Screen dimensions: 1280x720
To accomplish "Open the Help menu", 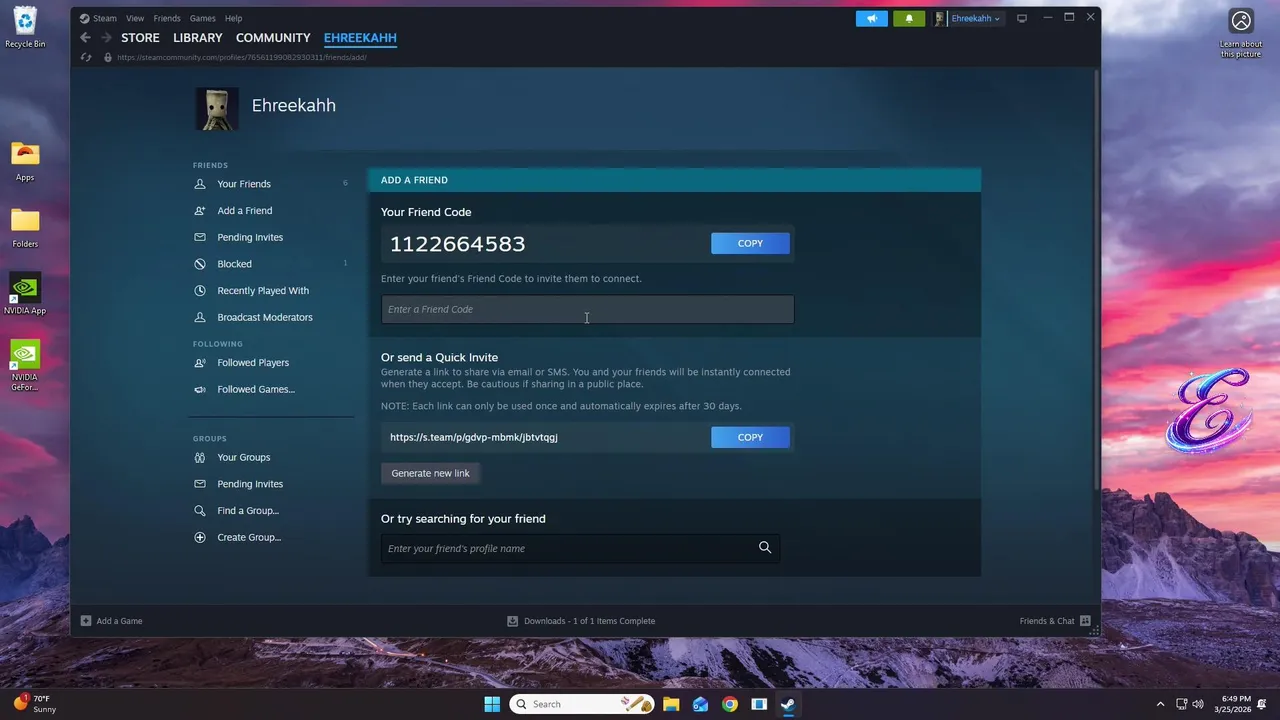I will [x=233, y=18].
